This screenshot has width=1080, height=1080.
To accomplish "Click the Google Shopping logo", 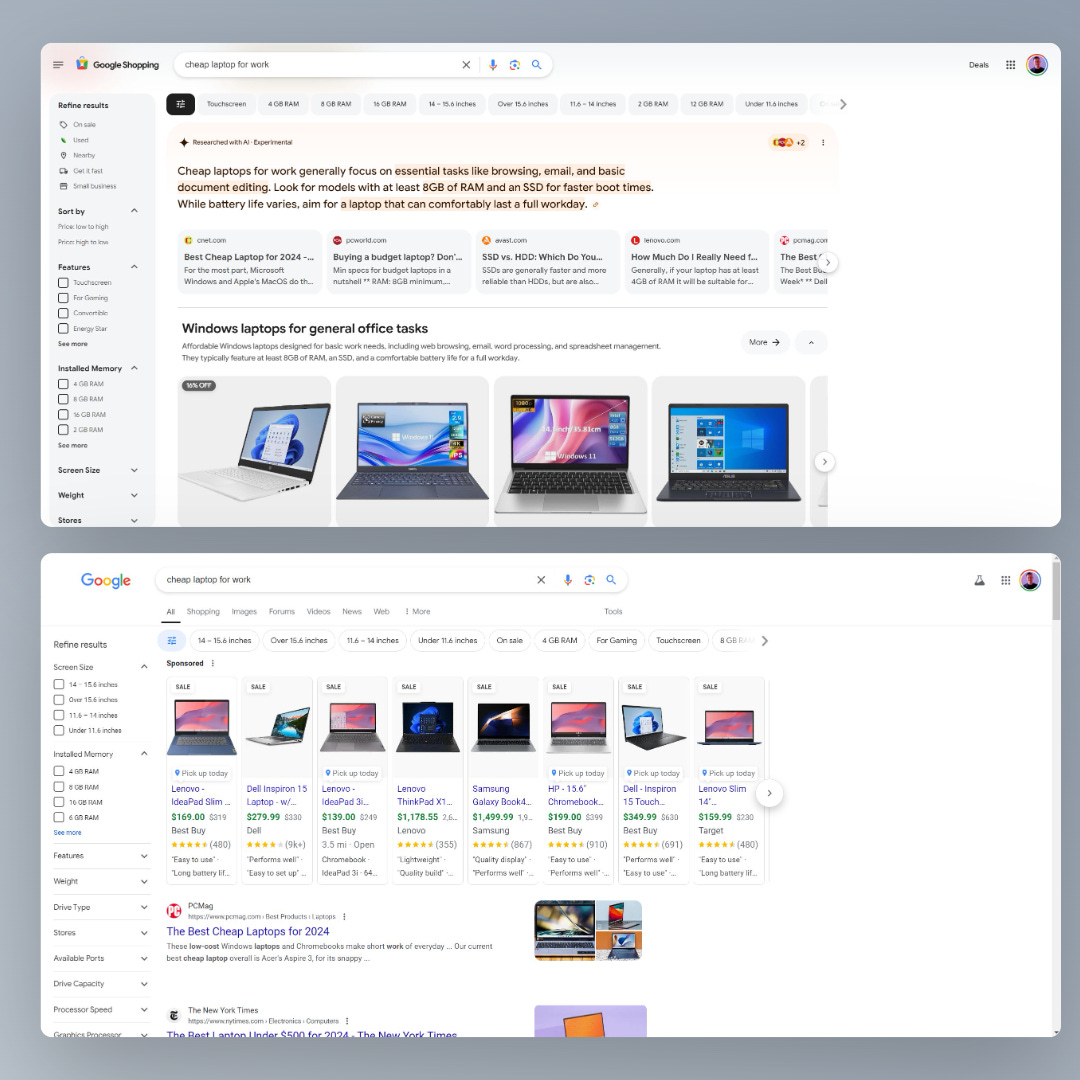I will pyautogui.click(x=117, y=64).
